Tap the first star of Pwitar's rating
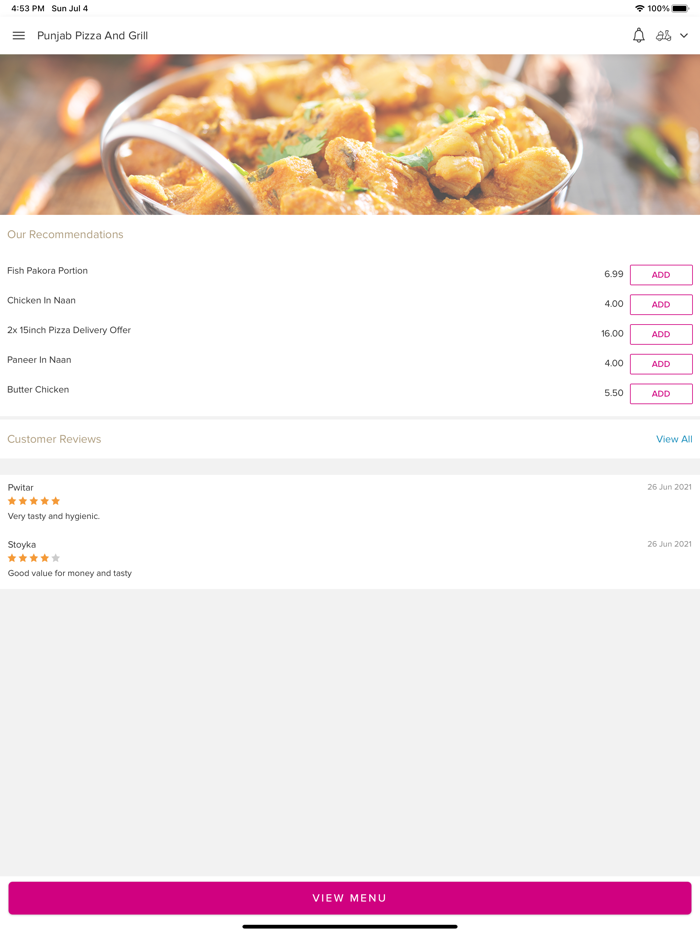The image size is (700, 934). coord(10,501)
